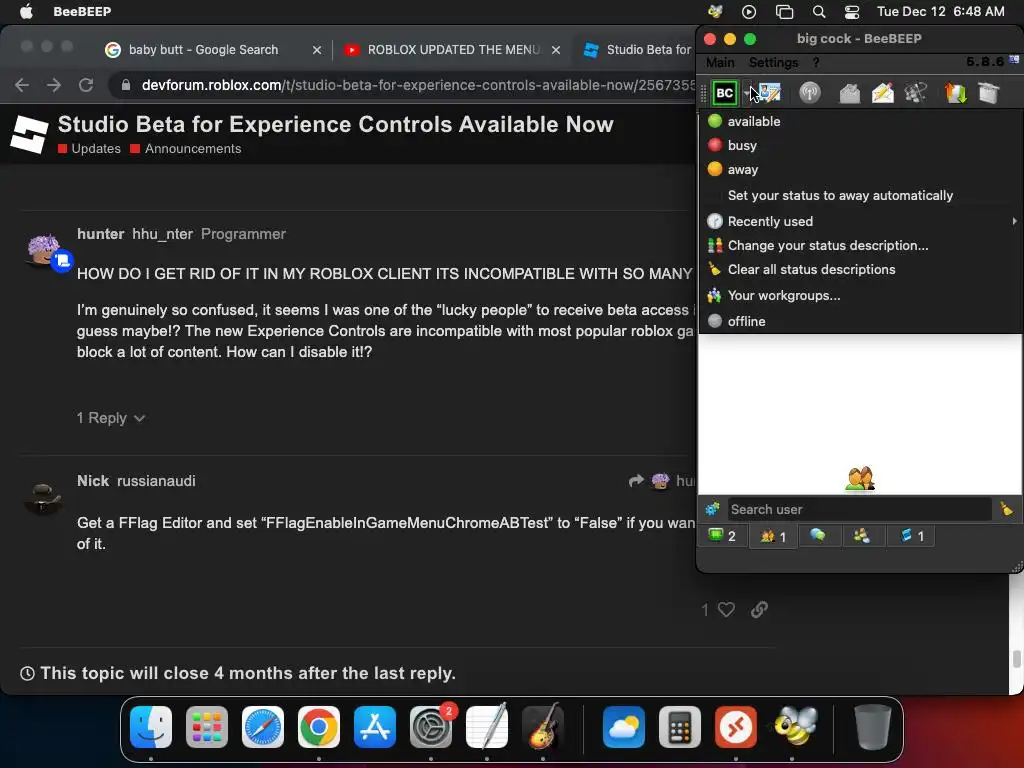Open the Settings menu in BeeBEEP

coord(773,62)
